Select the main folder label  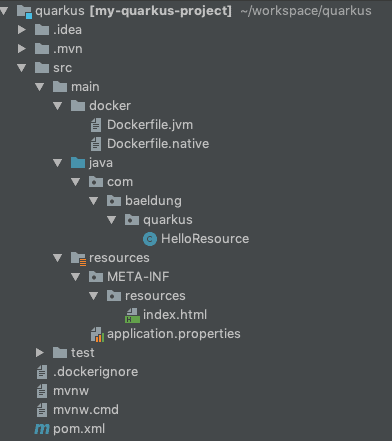point(85,87)
